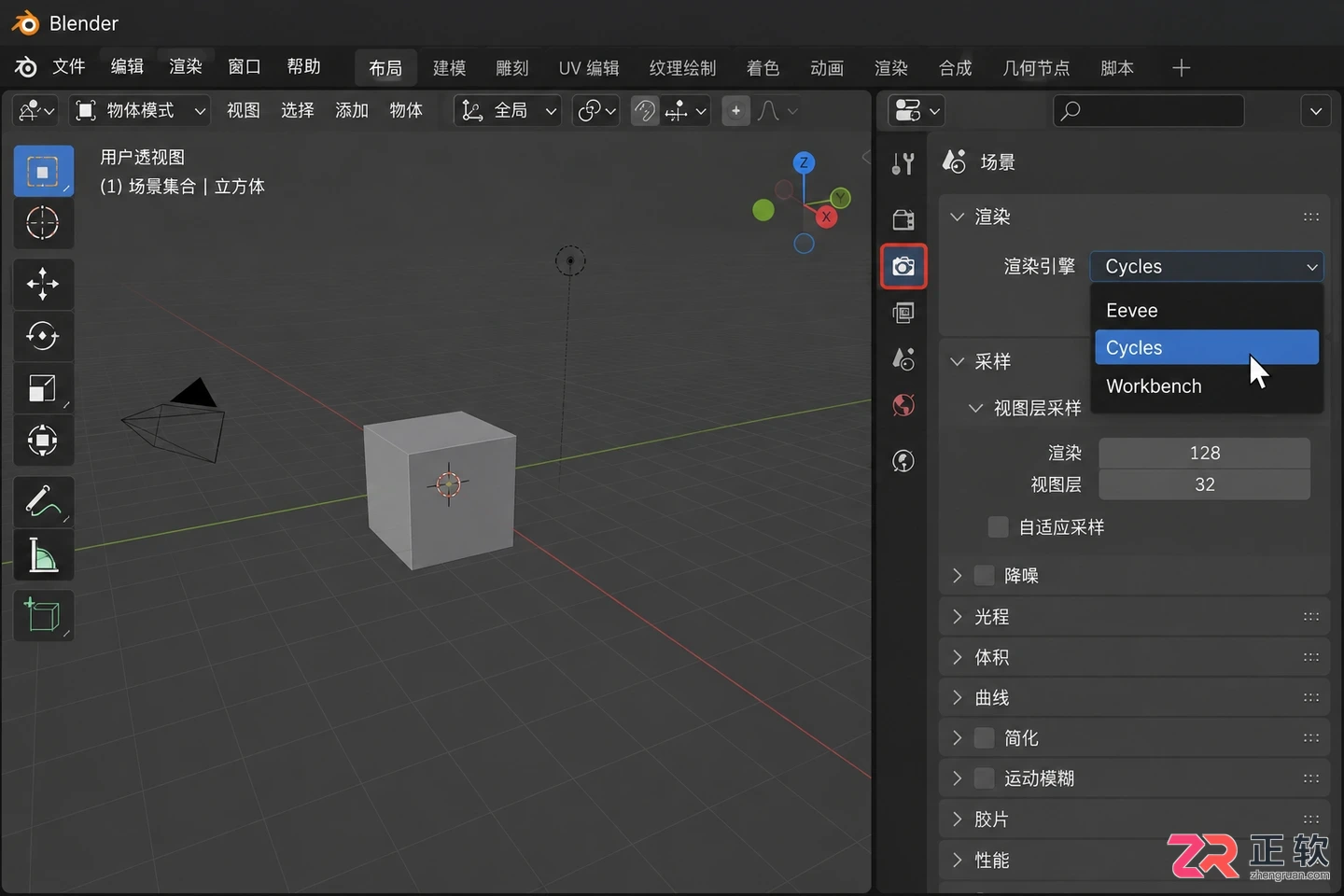Choose Eevee from render engine list
1344x896 pixels.
click(x=1206, y=311)
